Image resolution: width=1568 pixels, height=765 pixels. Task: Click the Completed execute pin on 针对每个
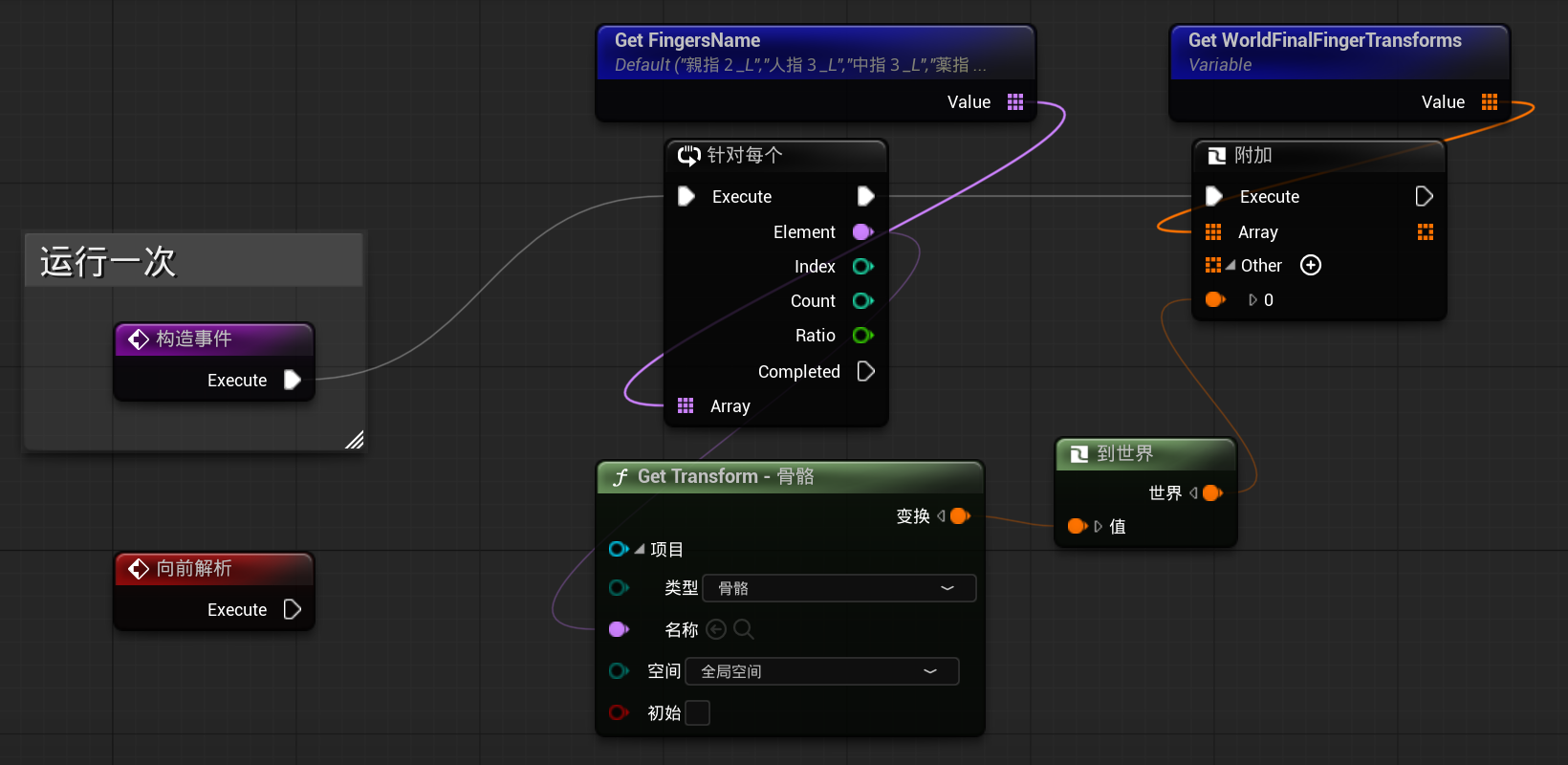(x=865, y=371)
